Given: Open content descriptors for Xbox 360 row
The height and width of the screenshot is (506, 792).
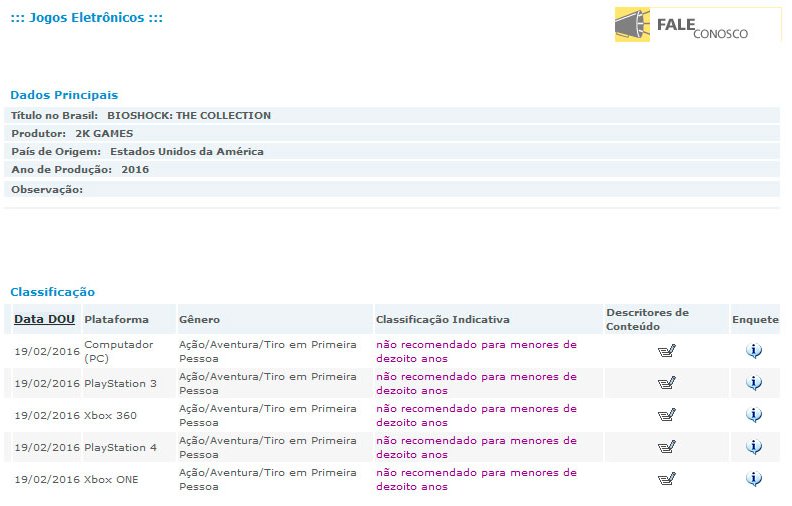Looking at the screenshot, I should [x=667, y=415].
